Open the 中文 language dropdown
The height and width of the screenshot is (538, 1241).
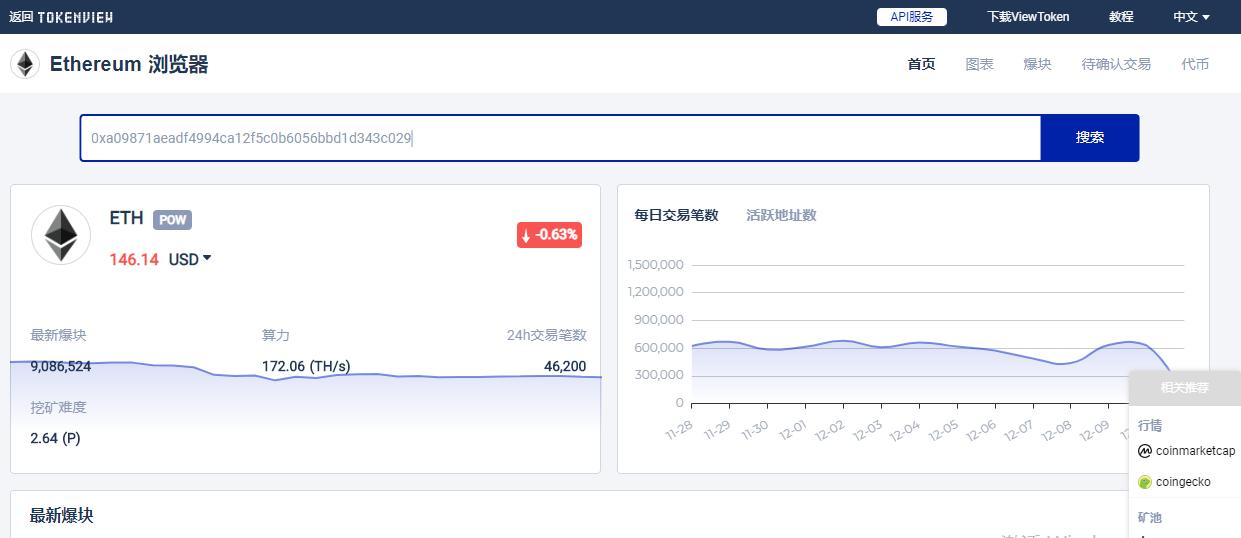click(1191, 17)
